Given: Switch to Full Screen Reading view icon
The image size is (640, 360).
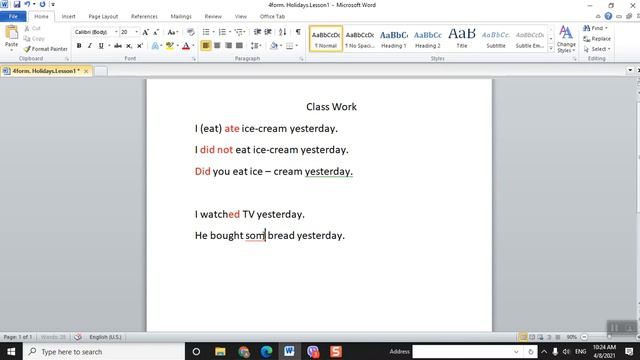Looking at the screenshot, I should pos(532,337).
